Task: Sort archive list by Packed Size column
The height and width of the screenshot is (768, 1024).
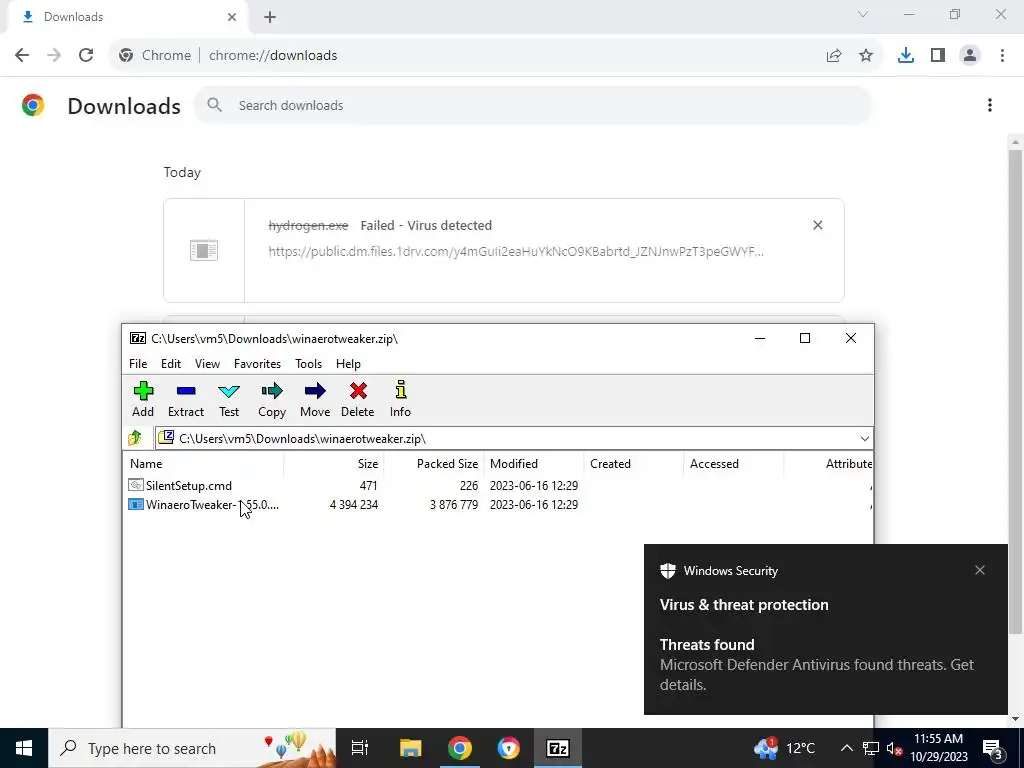Action: (434, 464)
